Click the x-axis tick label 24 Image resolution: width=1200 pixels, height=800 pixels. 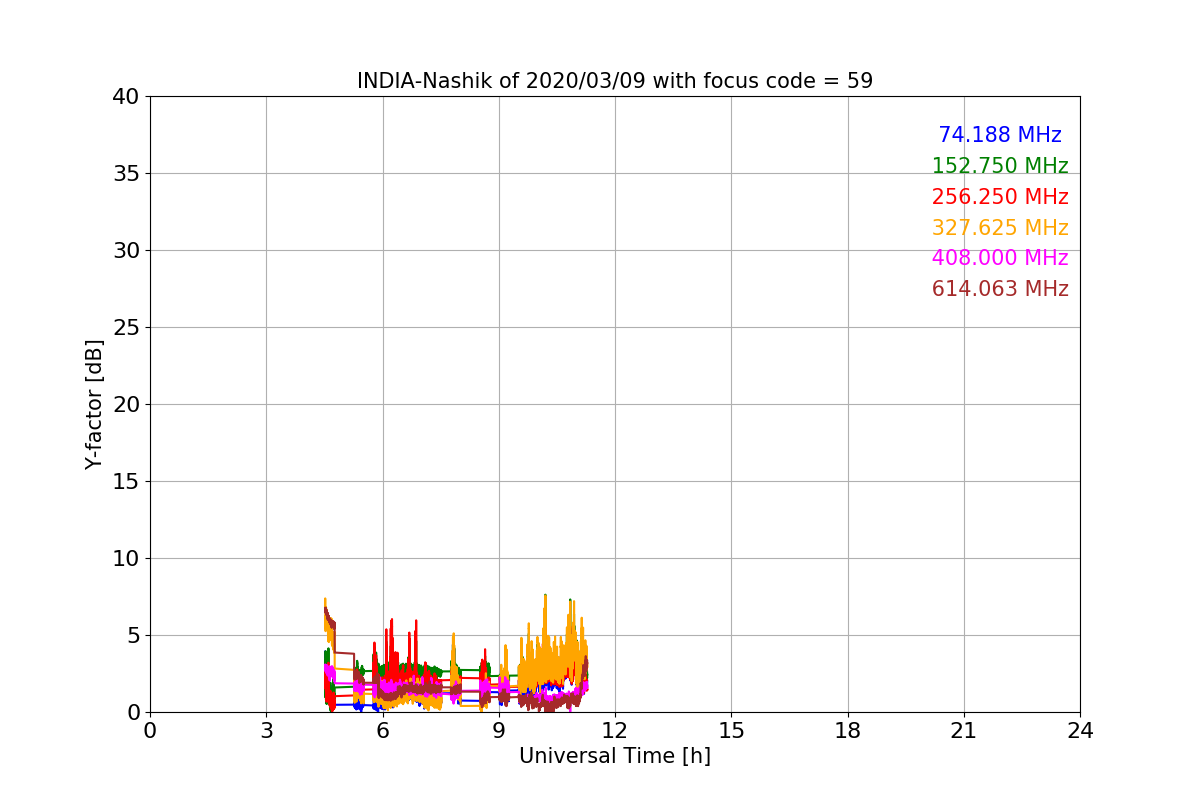click(1080, 731)
